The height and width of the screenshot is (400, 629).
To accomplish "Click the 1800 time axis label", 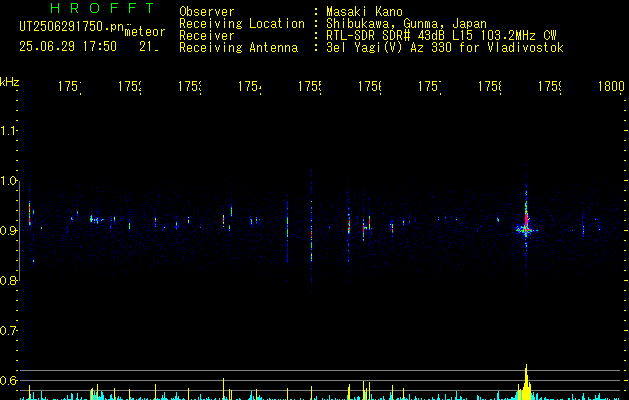I will point(611,86).
